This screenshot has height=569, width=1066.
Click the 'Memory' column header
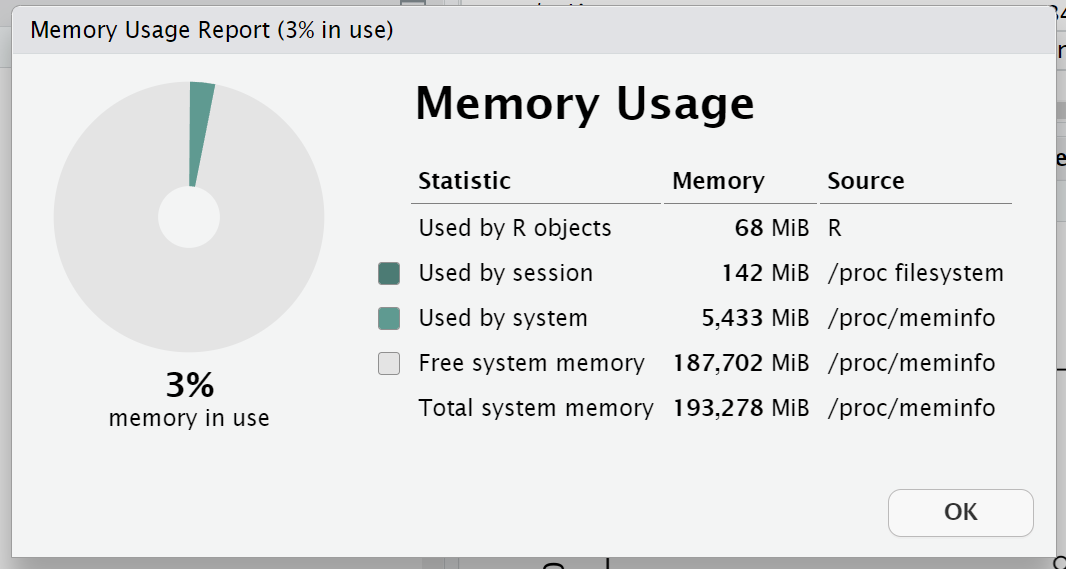[x=718, y=181]
